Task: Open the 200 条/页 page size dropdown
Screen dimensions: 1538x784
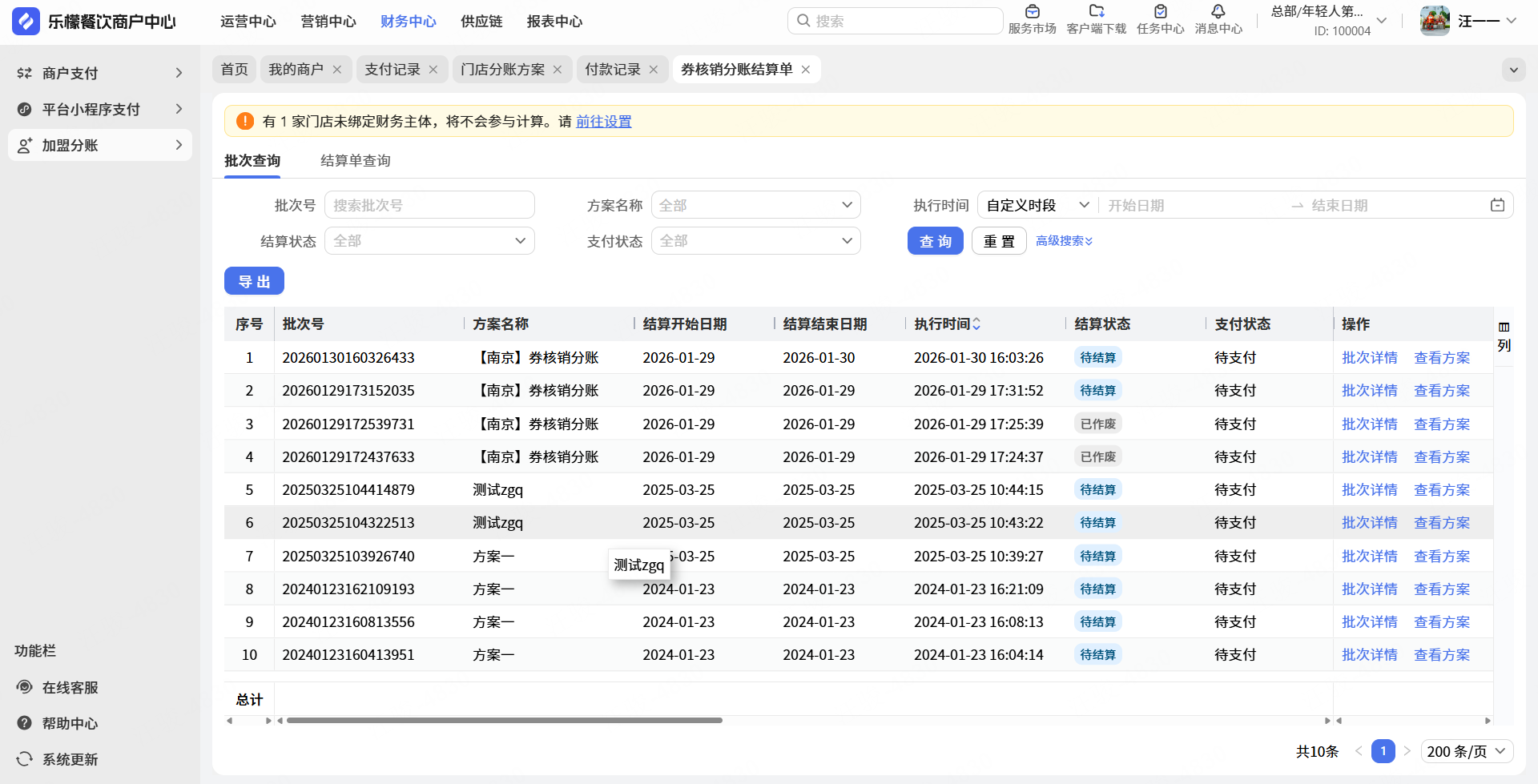Action: click(1466, 751)
